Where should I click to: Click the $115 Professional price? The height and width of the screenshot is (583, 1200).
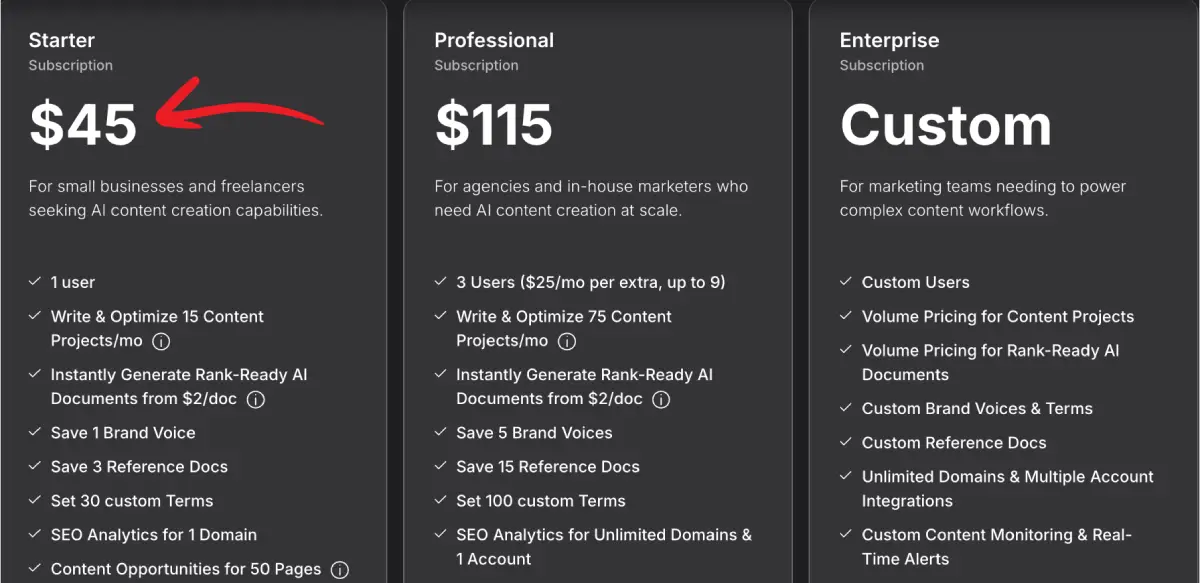[494, 125]
